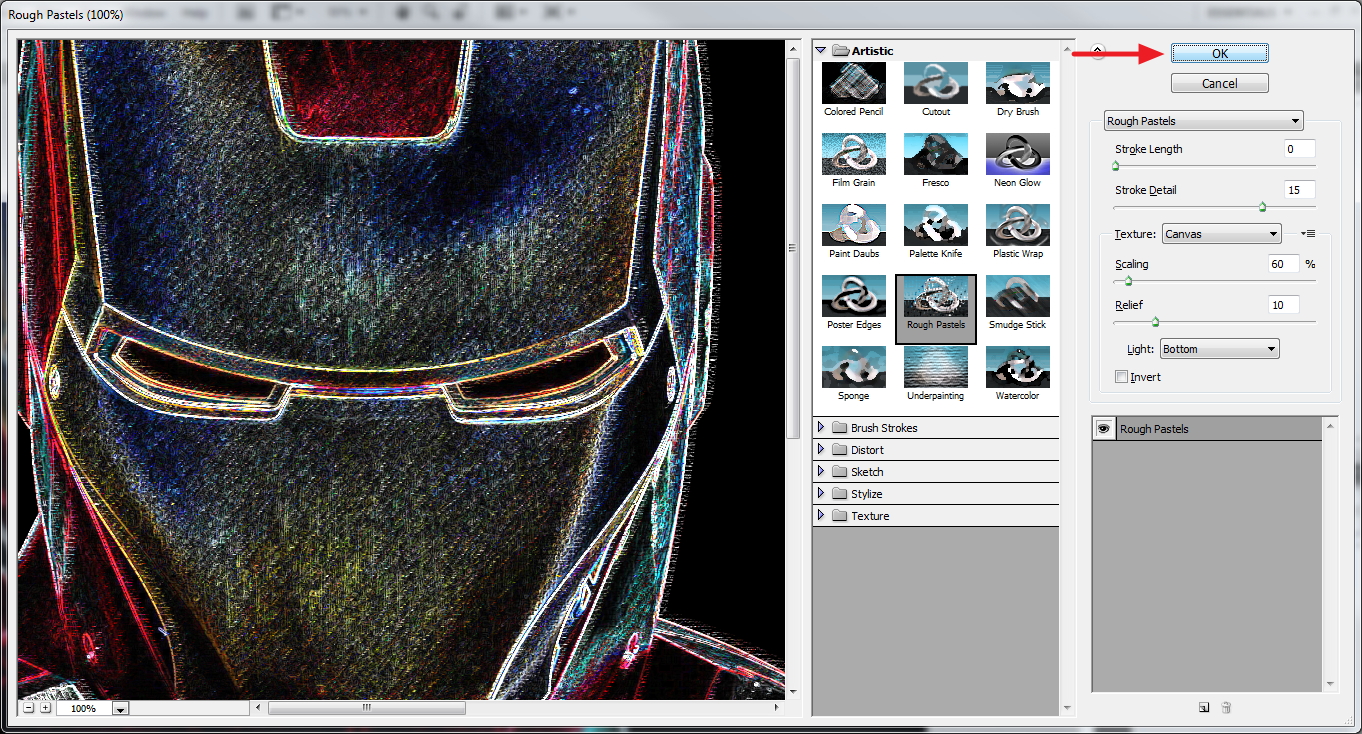1362x734 pixels.
Task: Expand the Distort filter folder
Action: click(x=821, y=449)
